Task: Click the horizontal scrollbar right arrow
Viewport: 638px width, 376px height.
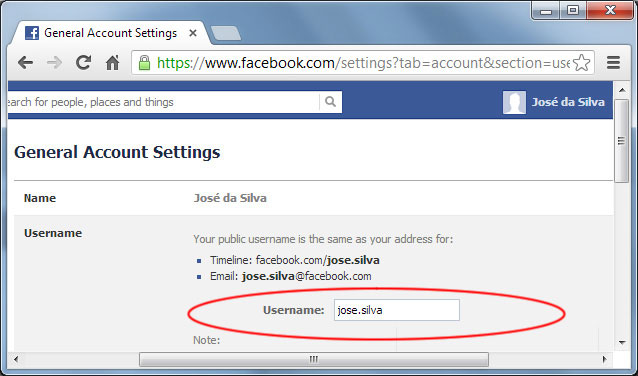Action: (605, 359)
